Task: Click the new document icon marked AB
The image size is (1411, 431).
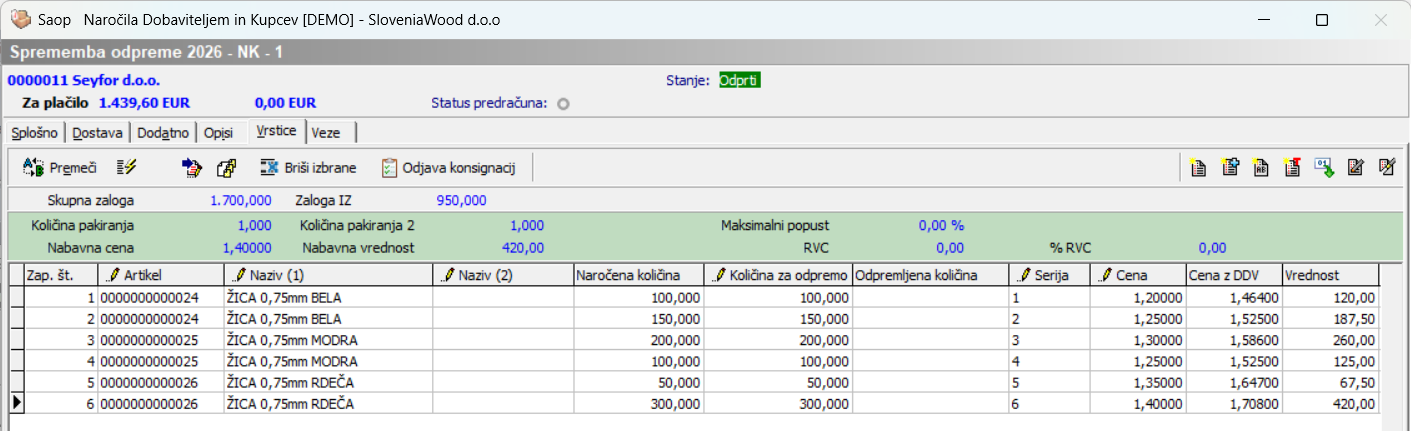Action: (x=1261, y=168)
